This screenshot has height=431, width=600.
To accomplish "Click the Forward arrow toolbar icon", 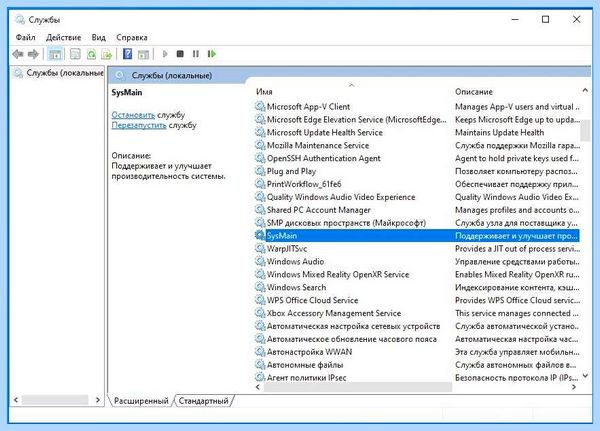I will pyautogui.click(x=33, y=54).
